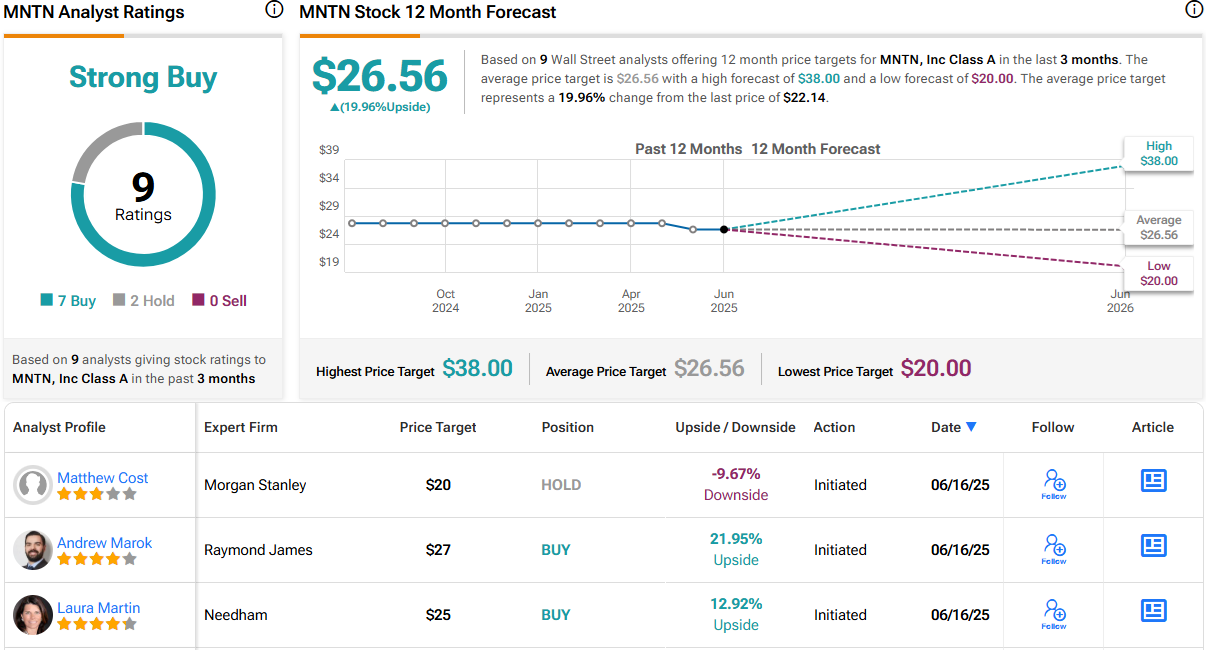
Task: Sort table by Date column arrow
Action: pyautogui.click(x=970, y=427)
